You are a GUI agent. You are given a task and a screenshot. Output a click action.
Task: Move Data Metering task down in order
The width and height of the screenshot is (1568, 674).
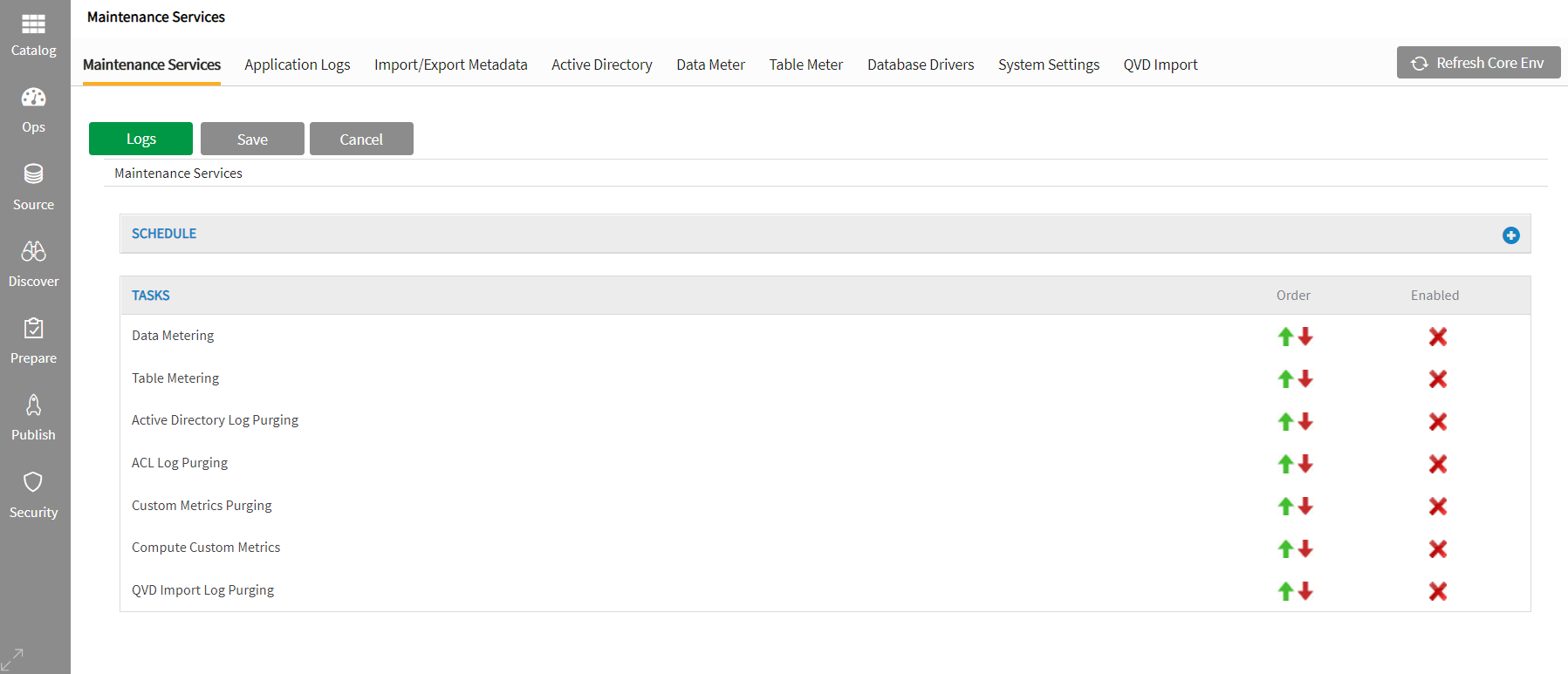[x=1305, y=337]
